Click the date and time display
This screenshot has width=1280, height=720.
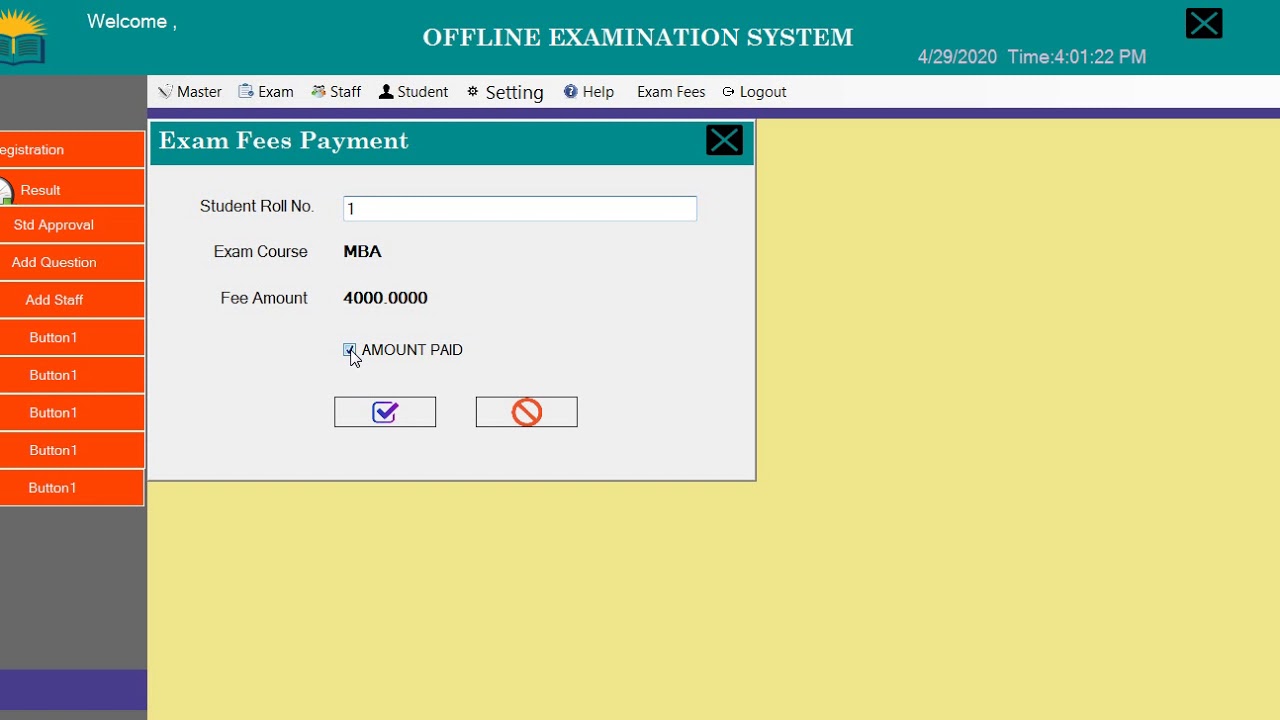pos(1032,57)
